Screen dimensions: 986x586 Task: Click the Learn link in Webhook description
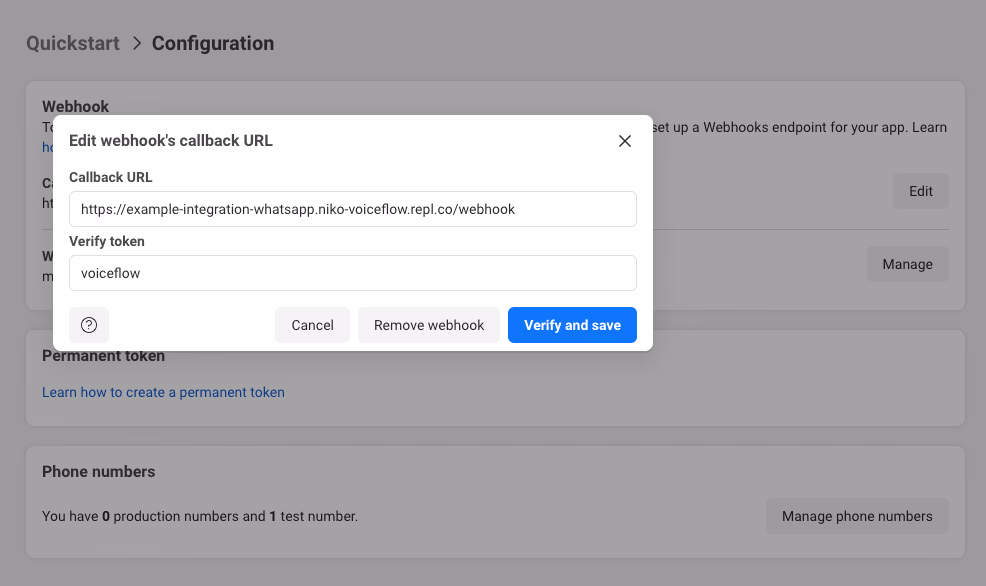(x=930, y=127)
